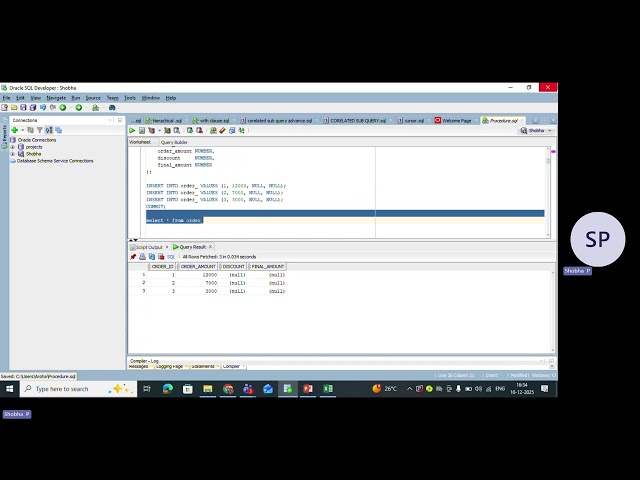Open the Shobha connection dropdown
This screenshot has height=480, width=640.
[x=536, y=131]
